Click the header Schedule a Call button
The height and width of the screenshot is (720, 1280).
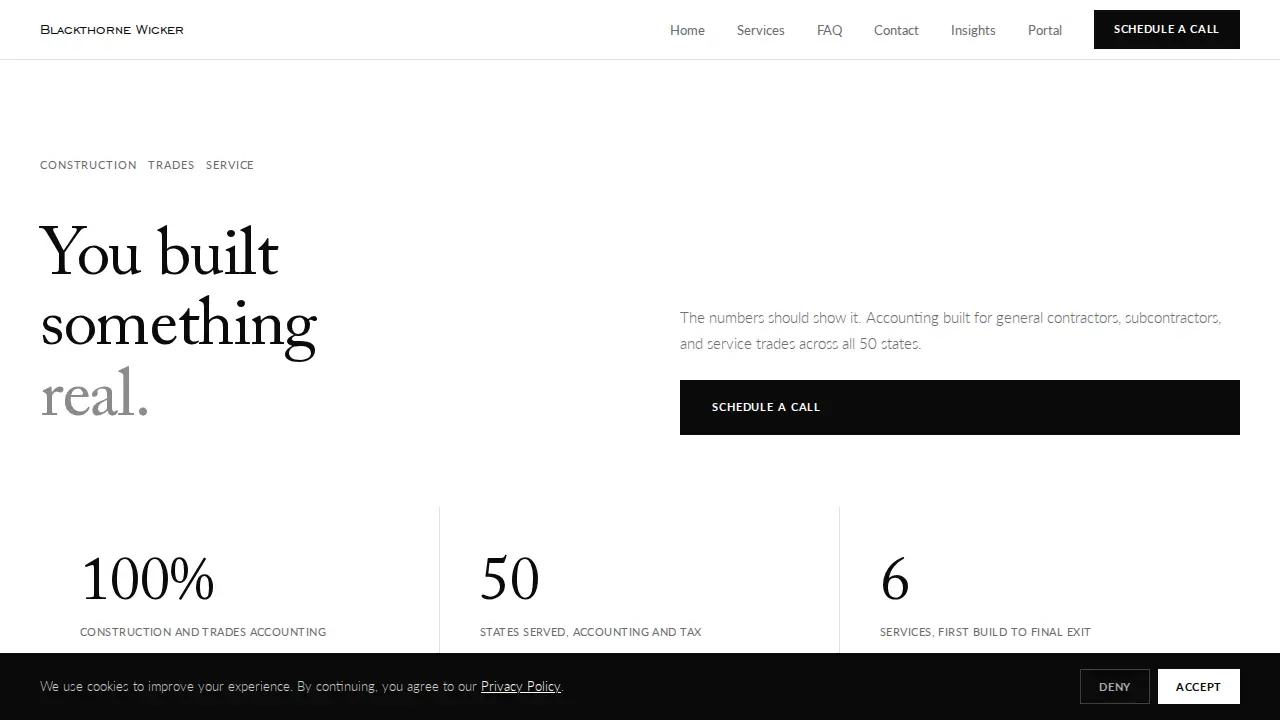click(1167, 29)
